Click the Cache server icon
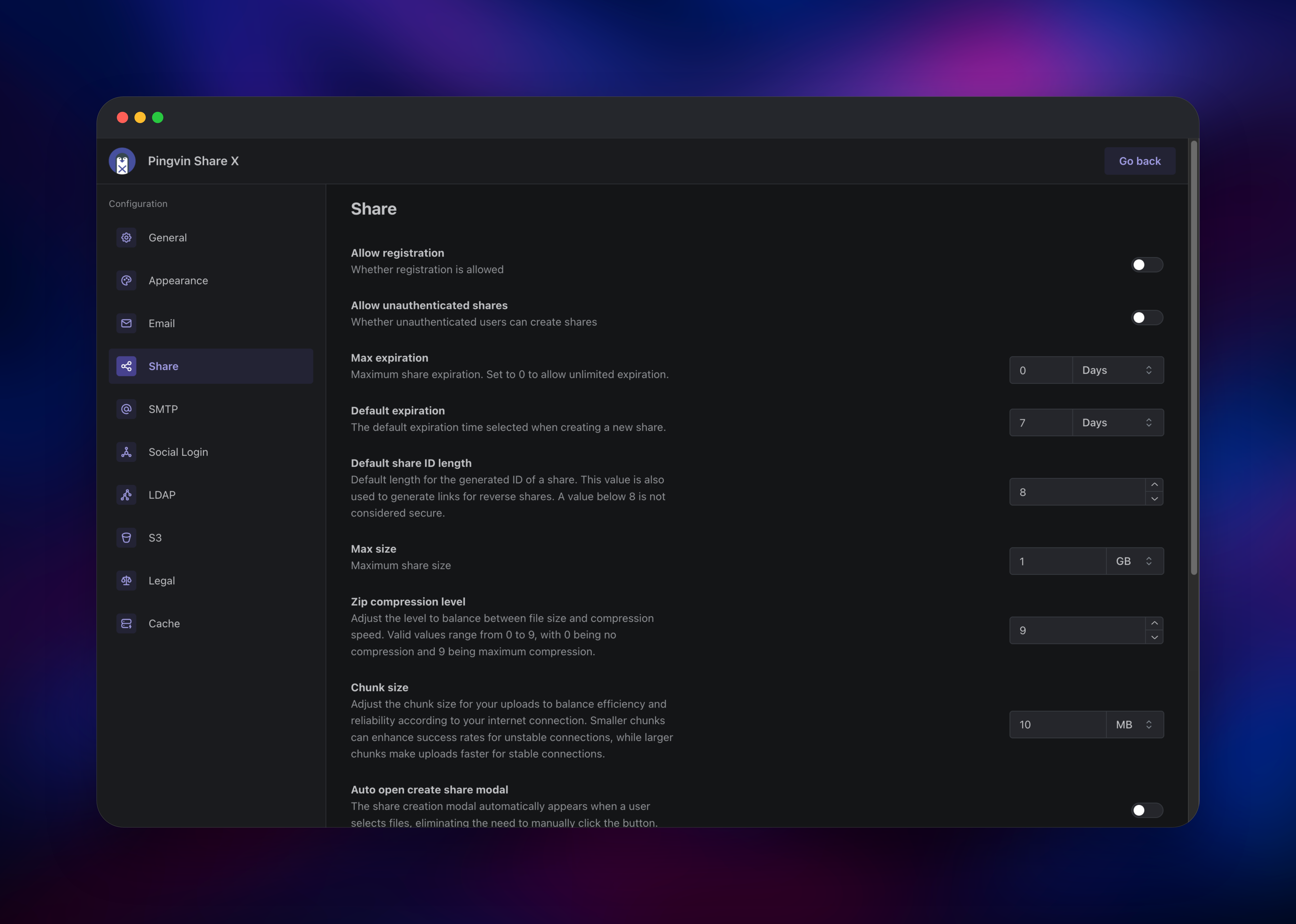 point(126,624)
